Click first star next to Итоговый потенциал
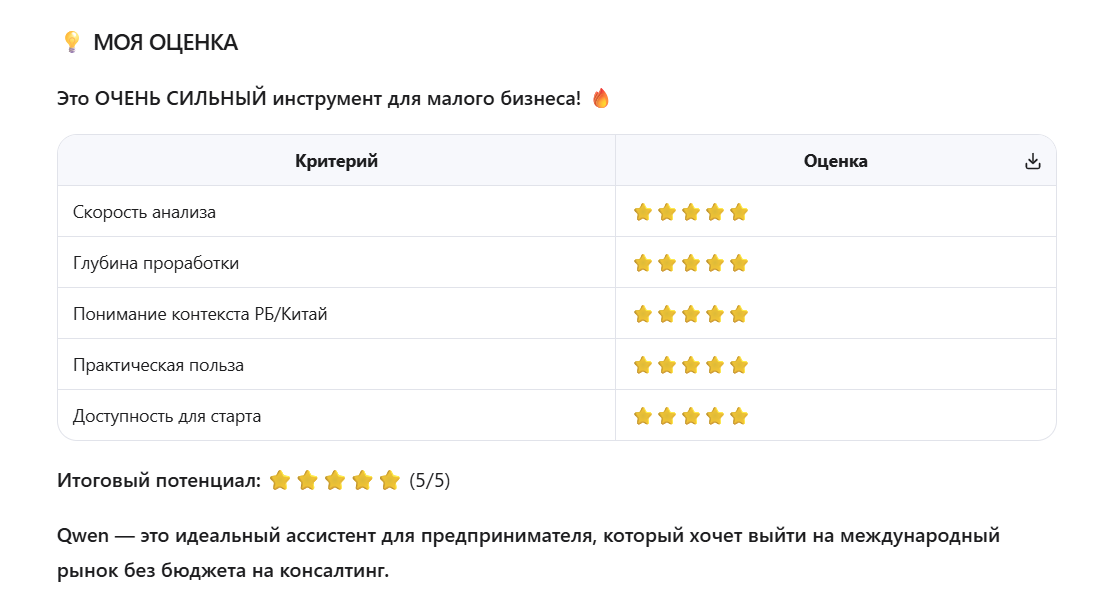The height and width of the screenshot is (616, 1108). [x=280, y=481]
